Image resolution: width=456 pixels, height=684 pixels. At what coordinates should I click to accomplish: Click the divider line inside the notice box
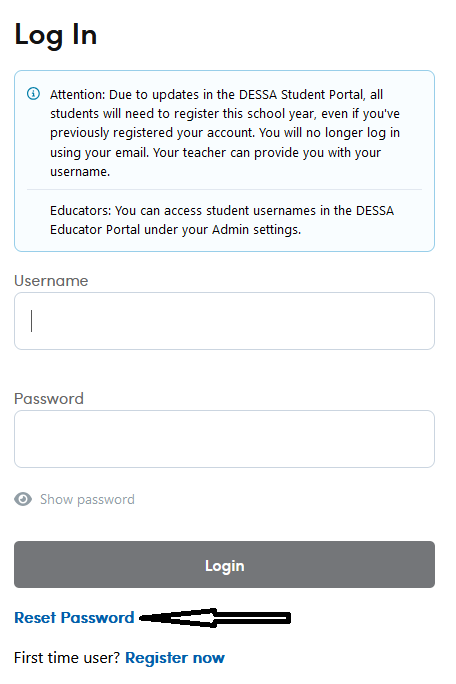click(x=224, y=190)
